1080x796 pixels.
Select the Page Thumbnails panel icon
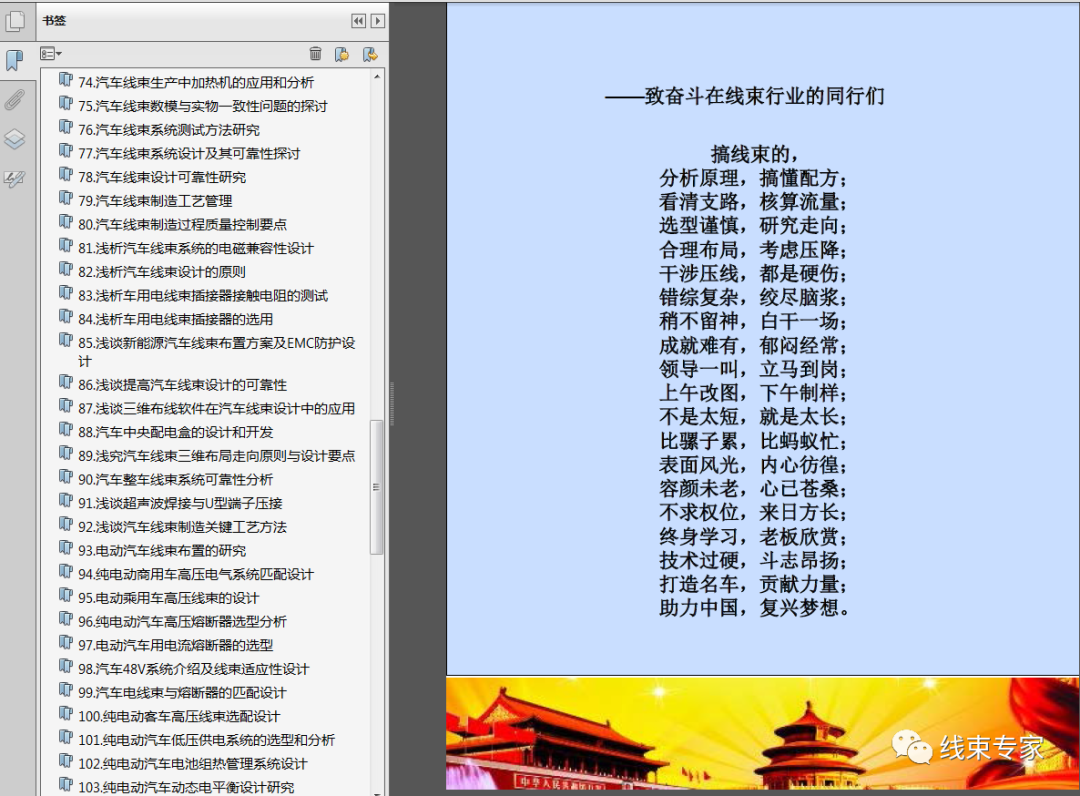[x=14, y=22]
